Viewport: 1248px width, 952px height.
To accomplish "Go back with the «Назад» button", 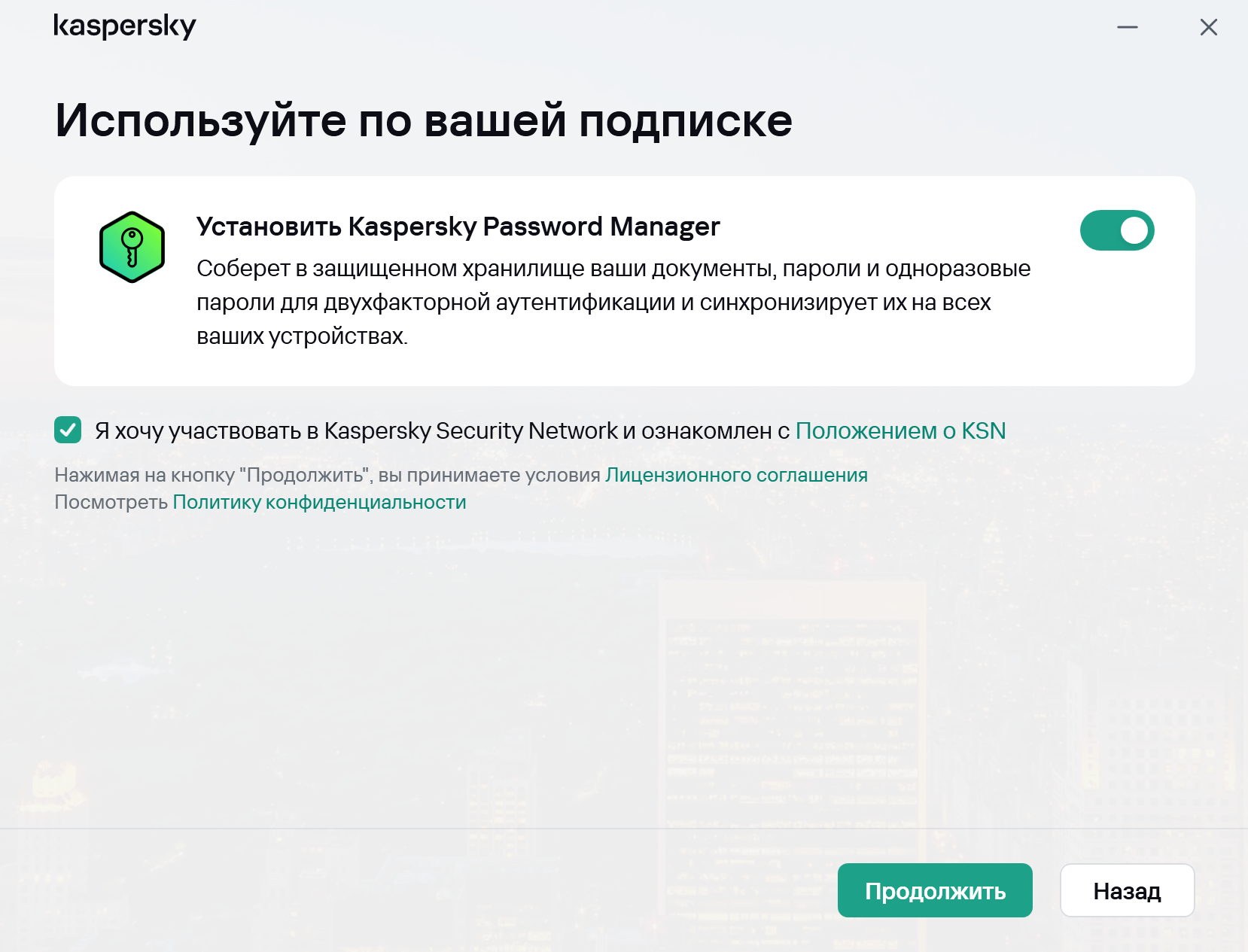I will (1127, 891).
